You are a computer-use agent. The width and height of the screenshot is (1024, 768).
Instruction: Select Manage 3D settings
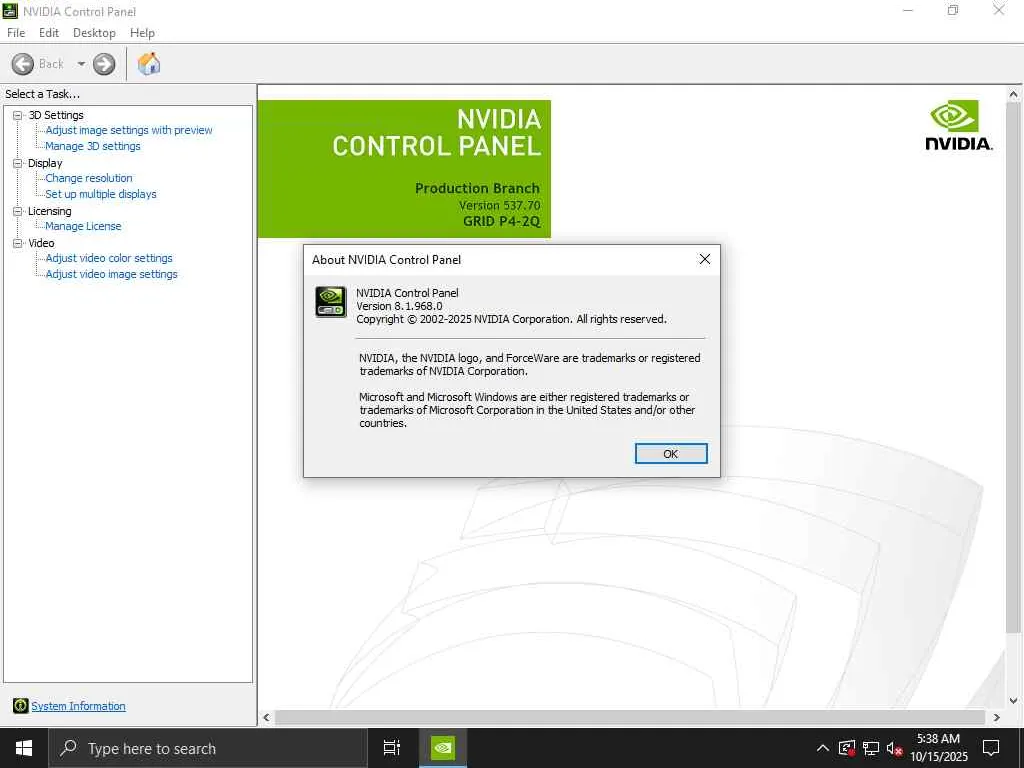click(93, 146)
